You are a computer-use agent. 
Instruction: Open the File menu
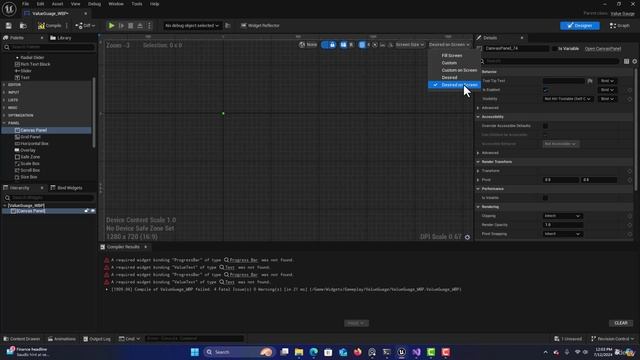[x=25, y=4]
